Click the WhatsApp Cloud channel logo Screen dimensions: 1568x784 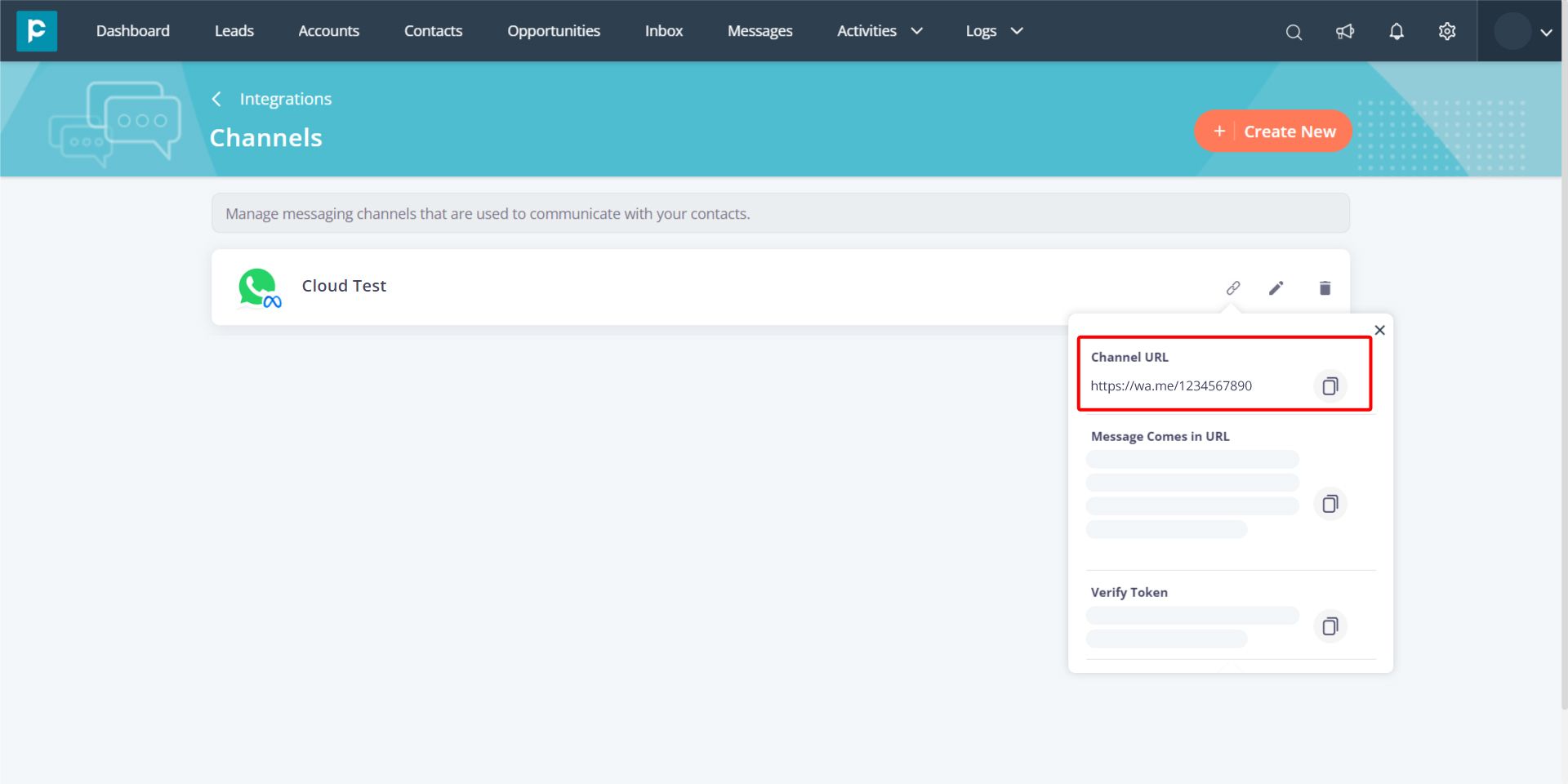tap(260, 288)
